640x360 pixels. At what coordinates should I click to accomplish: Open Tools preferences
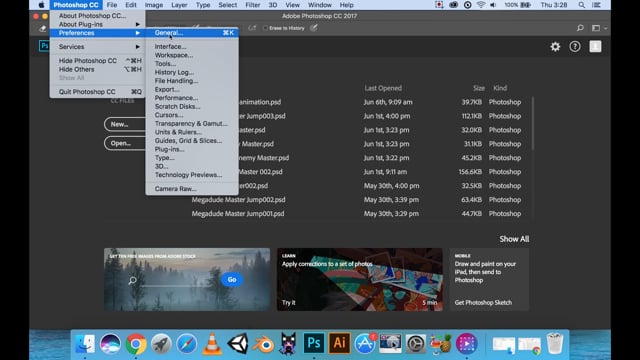point(192,64)
